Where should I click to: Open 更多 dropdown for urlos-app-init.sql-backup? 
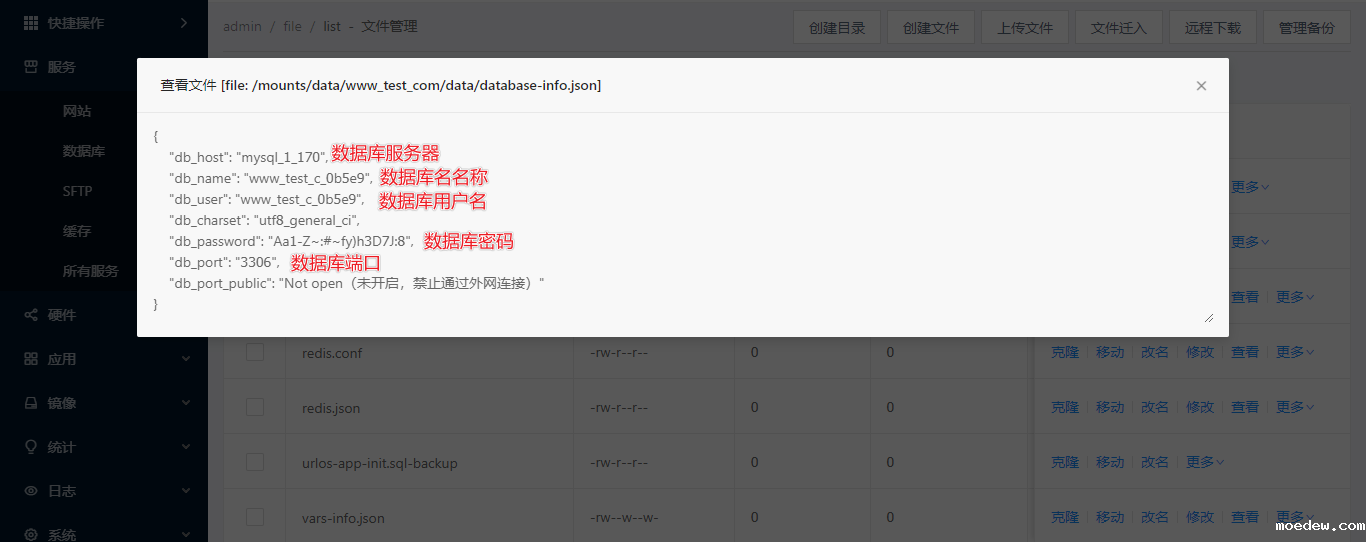coord(1205,462)
